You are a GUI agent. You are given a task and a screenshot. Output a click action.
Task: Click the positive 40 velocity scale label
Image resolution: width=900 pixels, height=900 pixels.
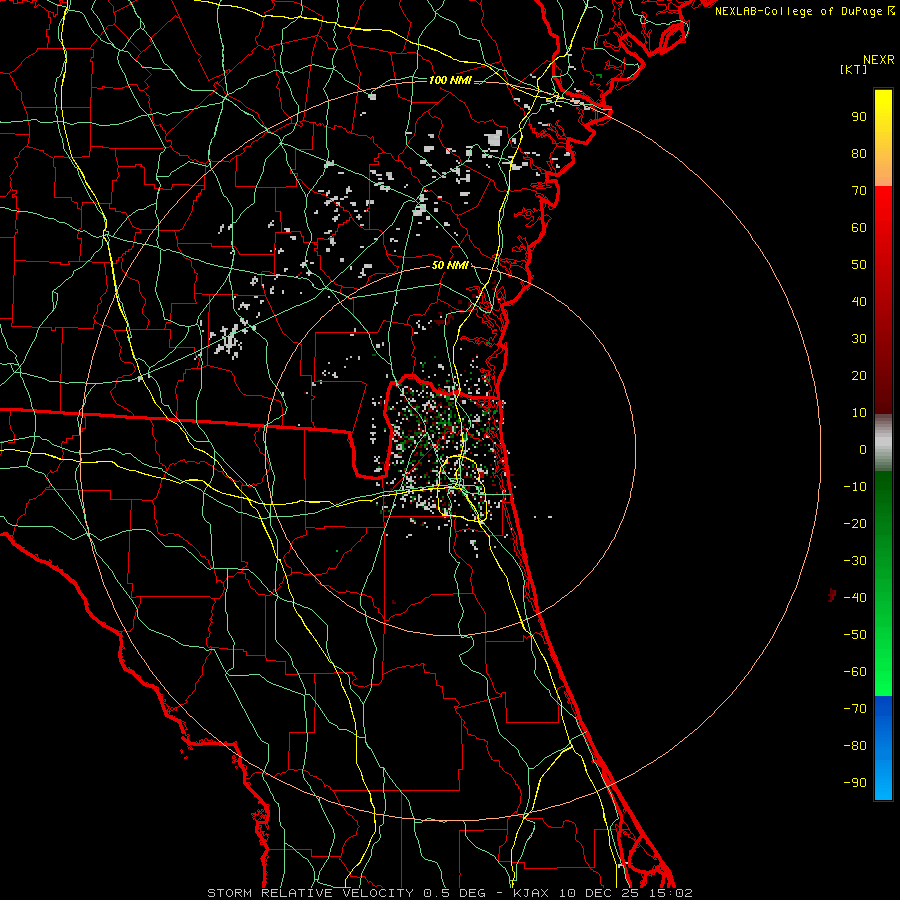coord(859,301)
